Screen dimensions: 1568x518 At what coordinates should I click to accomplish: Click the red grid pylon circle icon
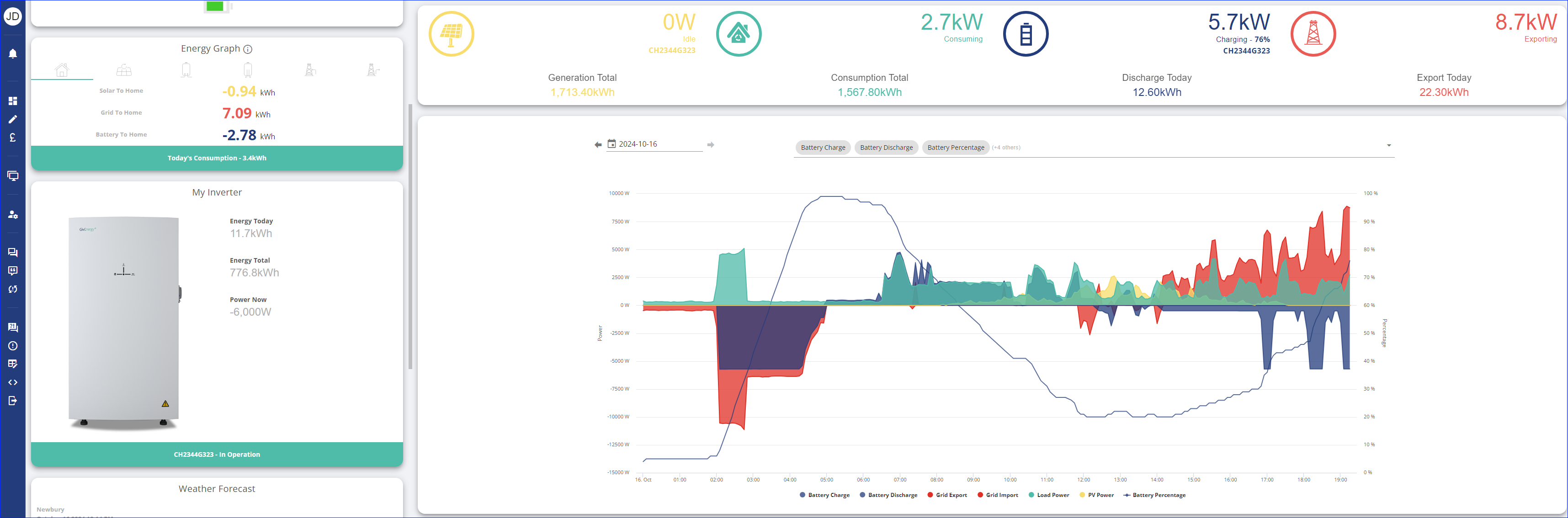coord(1313,34)
